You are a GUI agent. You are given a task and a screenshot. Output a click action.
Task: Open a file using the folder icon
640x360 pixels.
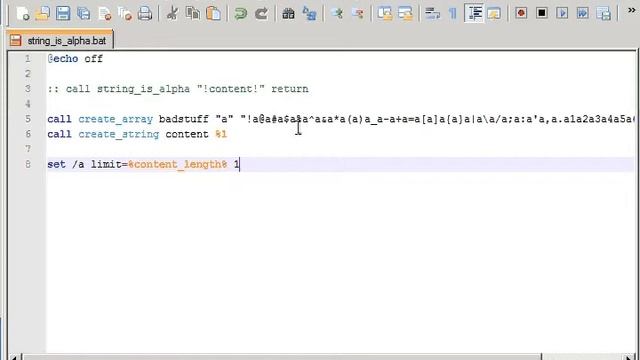pyautogui.click(x=42, y=13)
